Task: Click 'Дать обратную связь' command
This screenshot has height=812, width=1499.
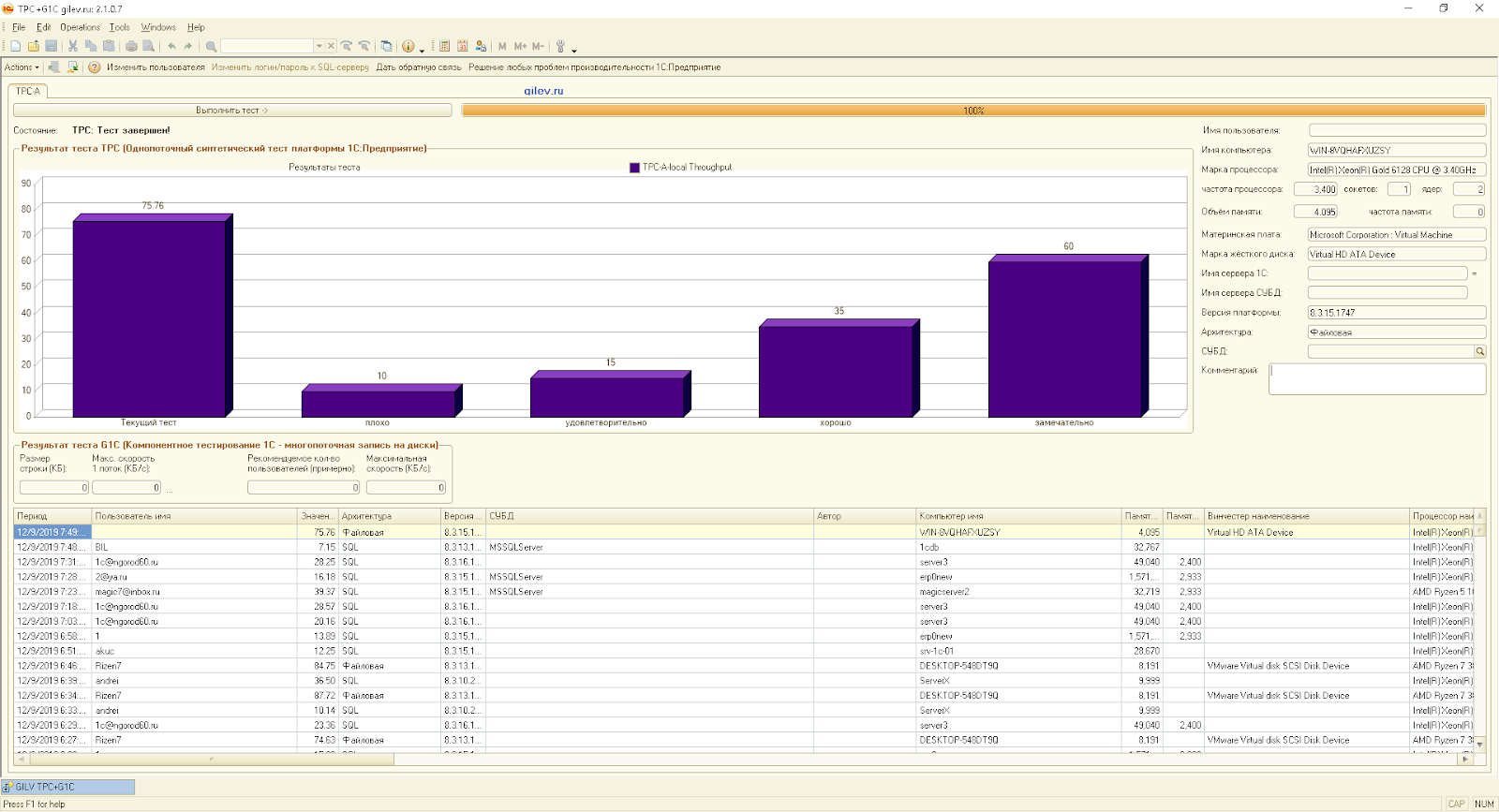Action: coord(419,67)
